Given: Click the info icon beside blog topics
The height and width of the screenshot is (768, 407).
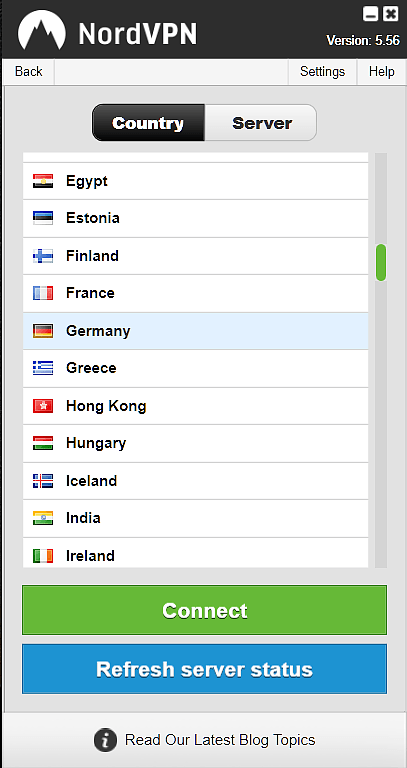Looking at the screenshot, I should pos(105,740).
